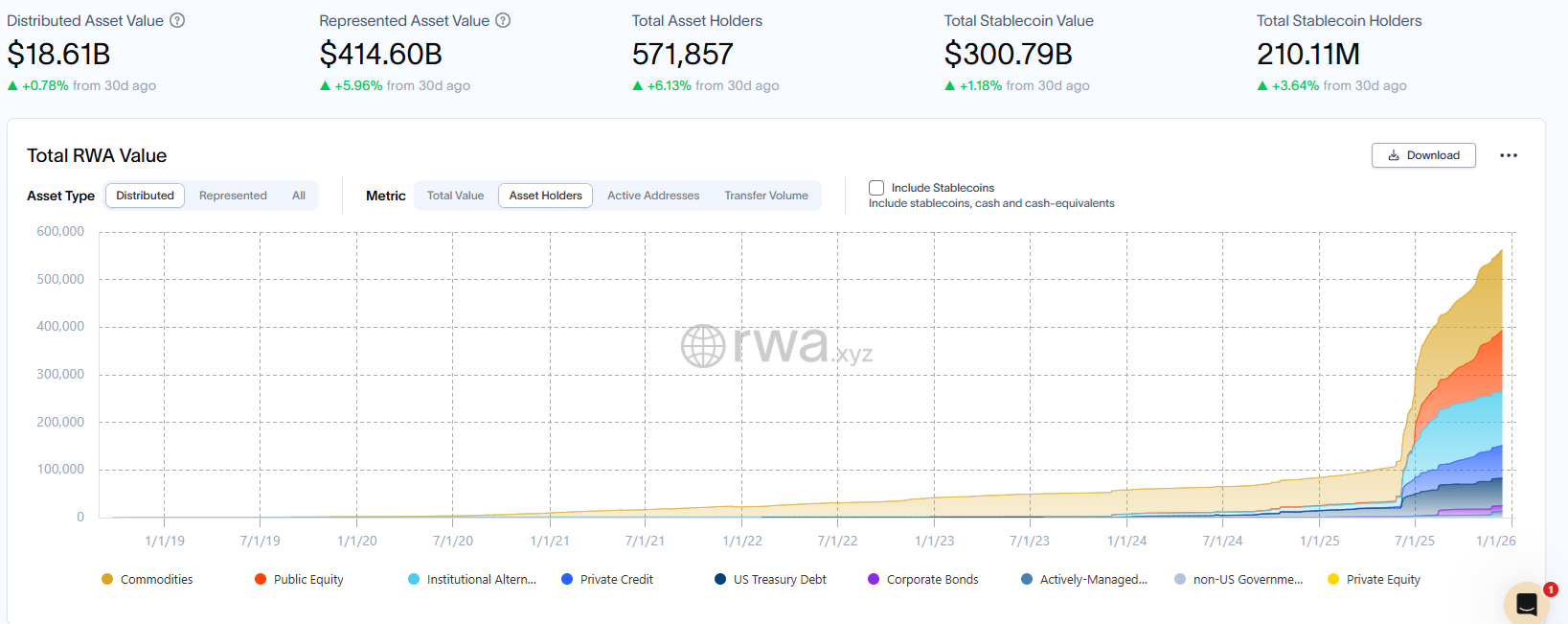Screen dimensions: 1568x624
Task: Switch metric to Total Value
Action: pos(455,196)
